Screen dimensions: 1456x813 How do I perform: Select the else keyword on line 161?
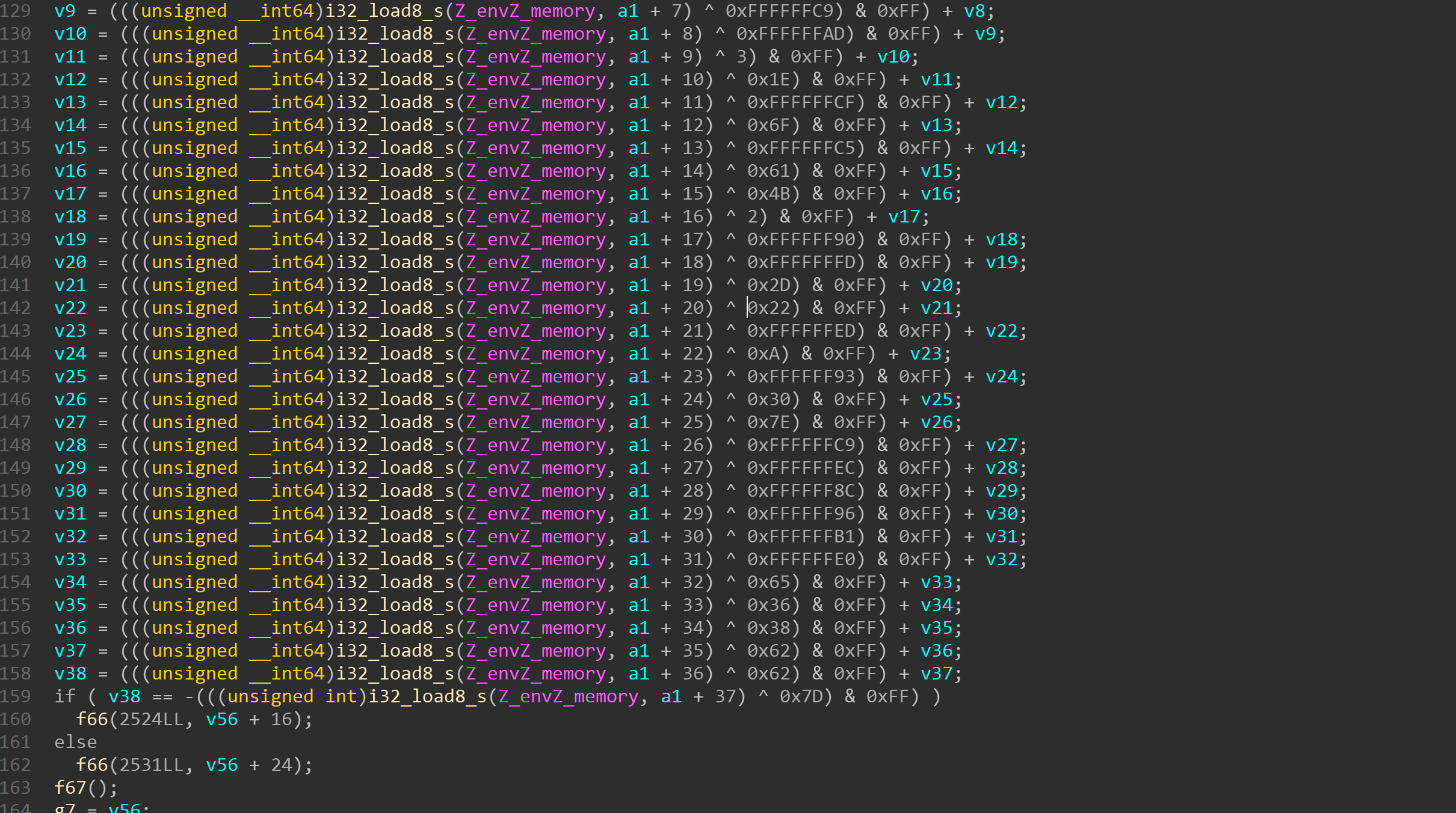(75, 742)
